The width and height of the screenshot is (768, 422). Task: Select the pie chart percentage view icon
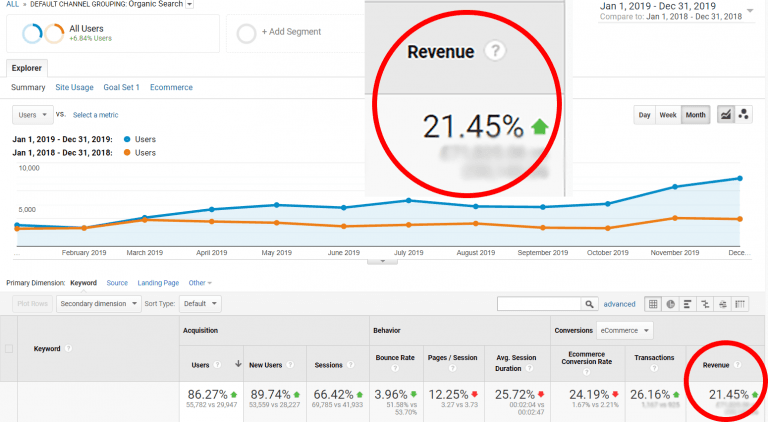tap(671, 303)
